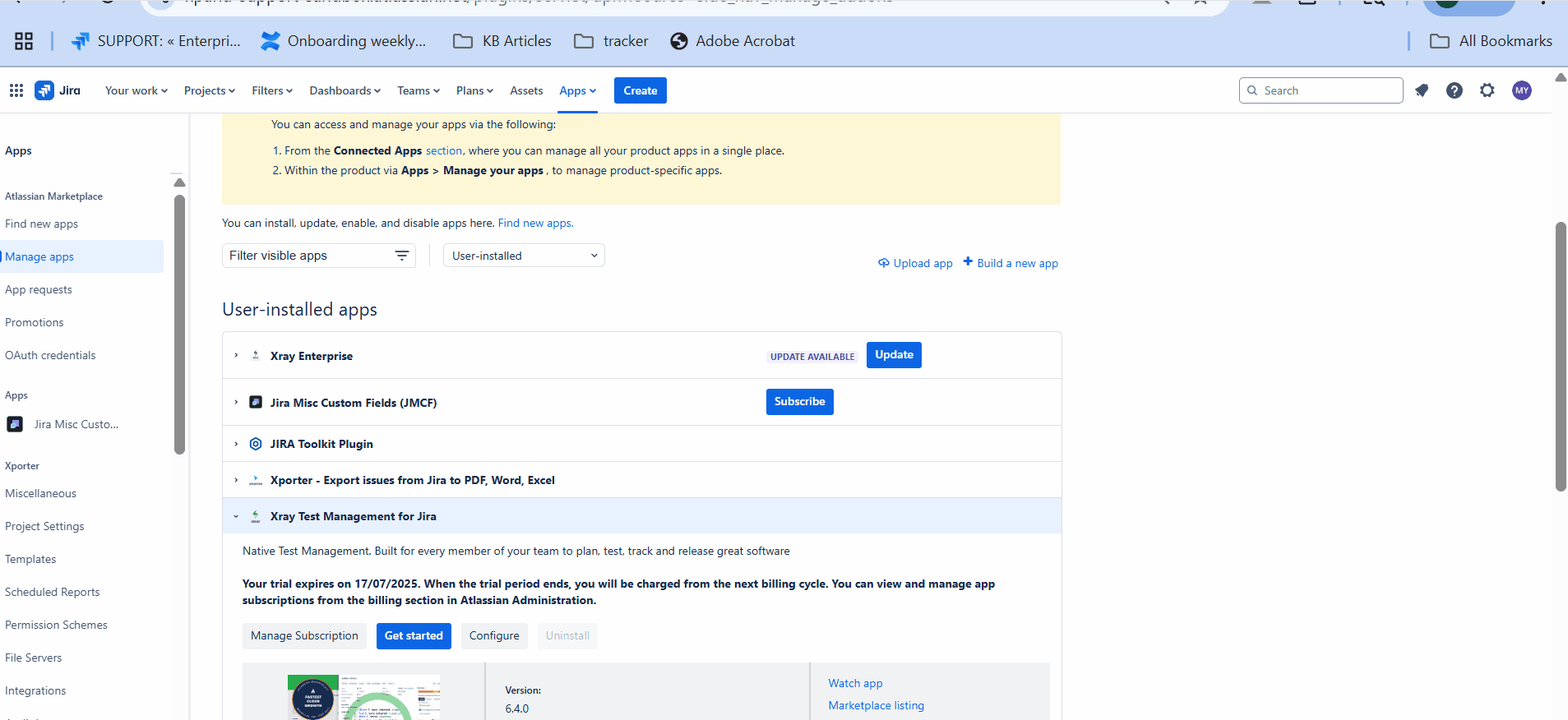Click Subscribe for Jira Misc Custom Fields

pos(799,402)
